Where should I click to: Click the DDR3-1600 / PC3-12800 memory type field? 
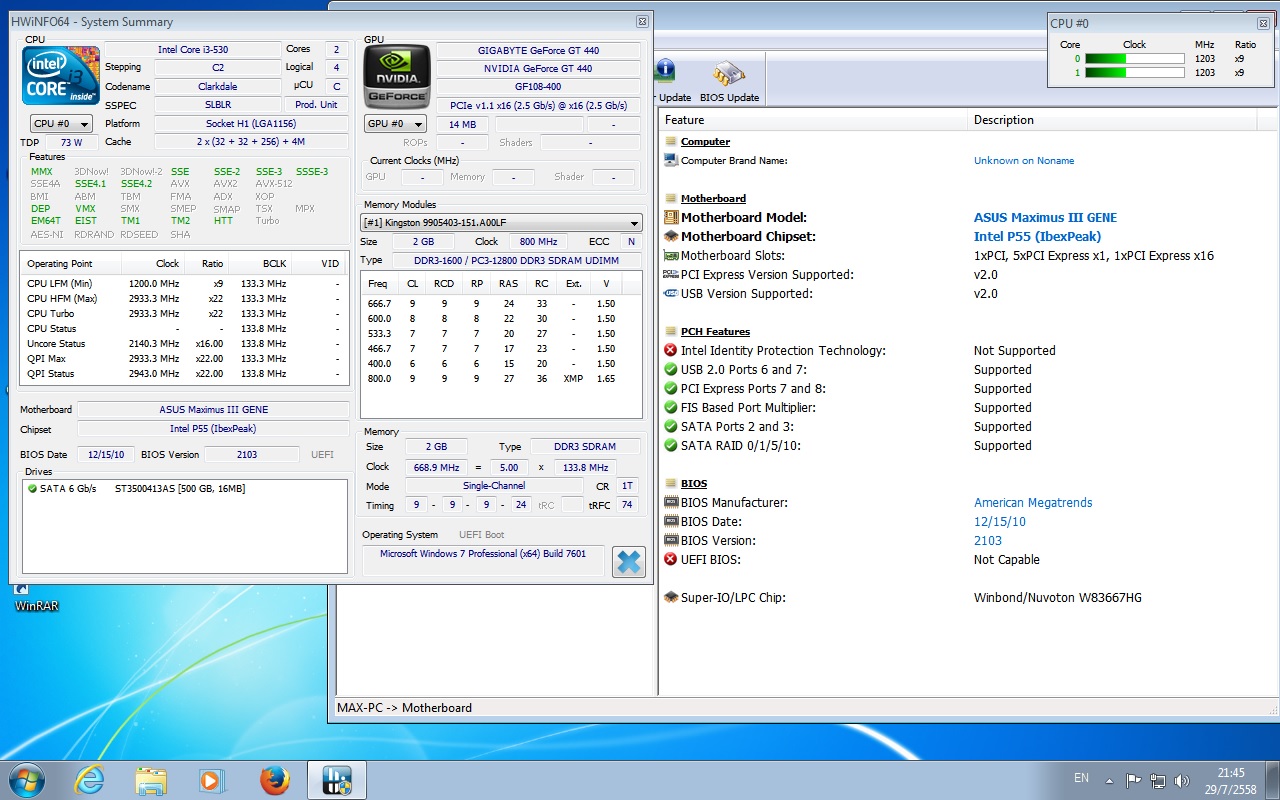(x=515, y=260)
